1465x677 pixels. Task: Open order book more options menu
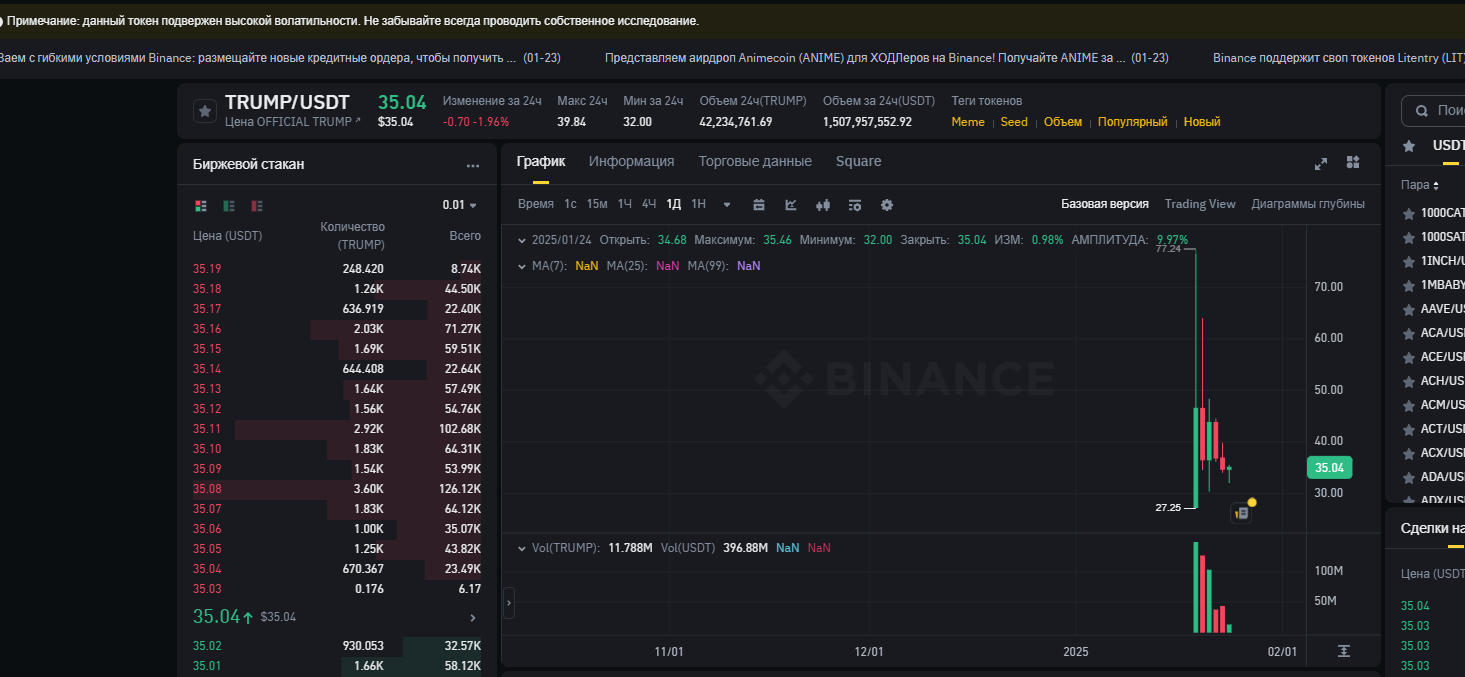473,165
